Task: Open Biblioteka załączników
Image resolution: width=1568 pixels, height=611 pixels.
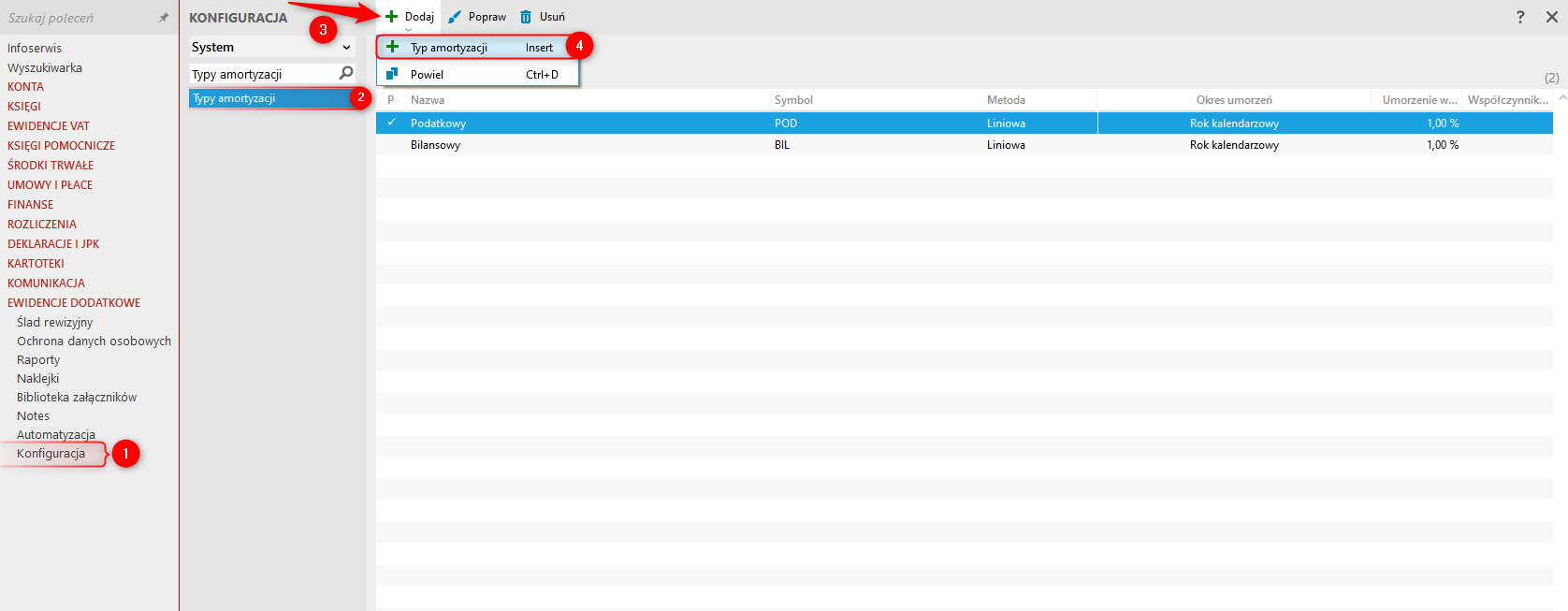Action: pyautogui.click(x=77, y=397)
